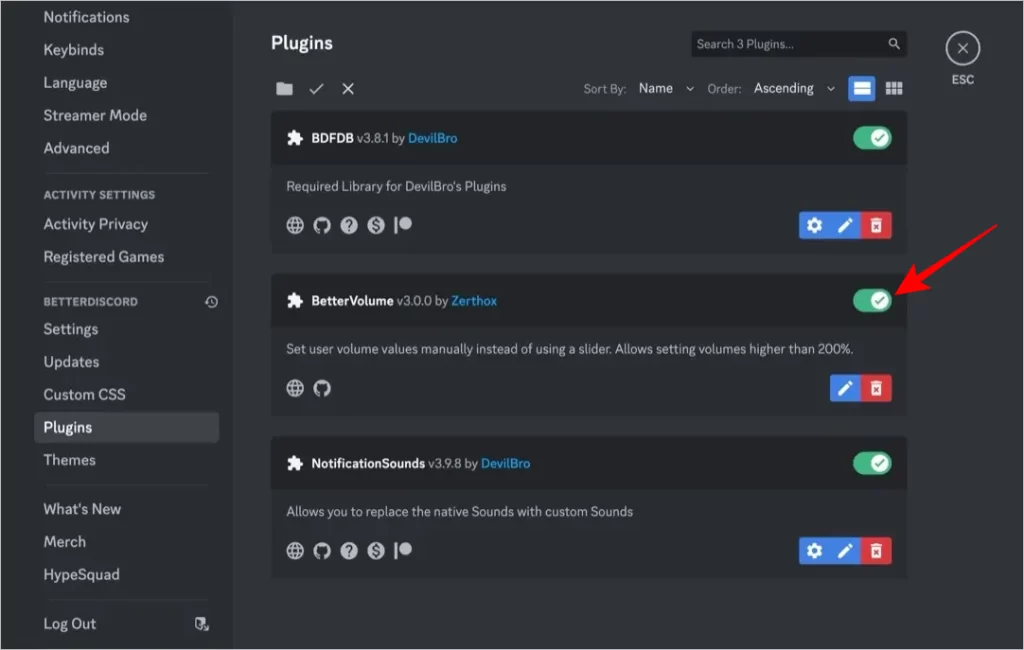Open BetterVolume GitHub source icon

tap(322, 388)
